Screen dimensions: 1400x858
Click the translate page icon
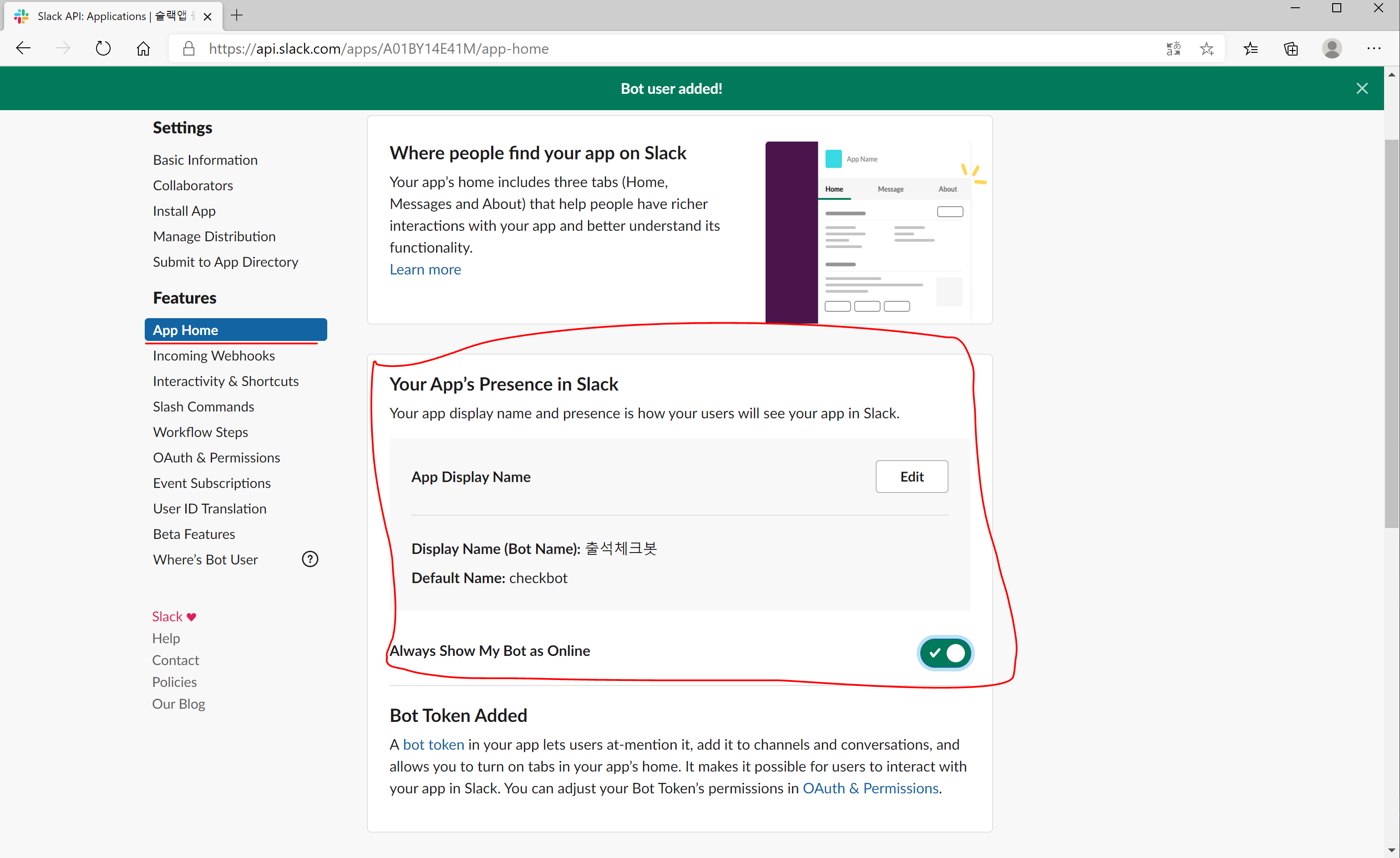pos(1173,48)
